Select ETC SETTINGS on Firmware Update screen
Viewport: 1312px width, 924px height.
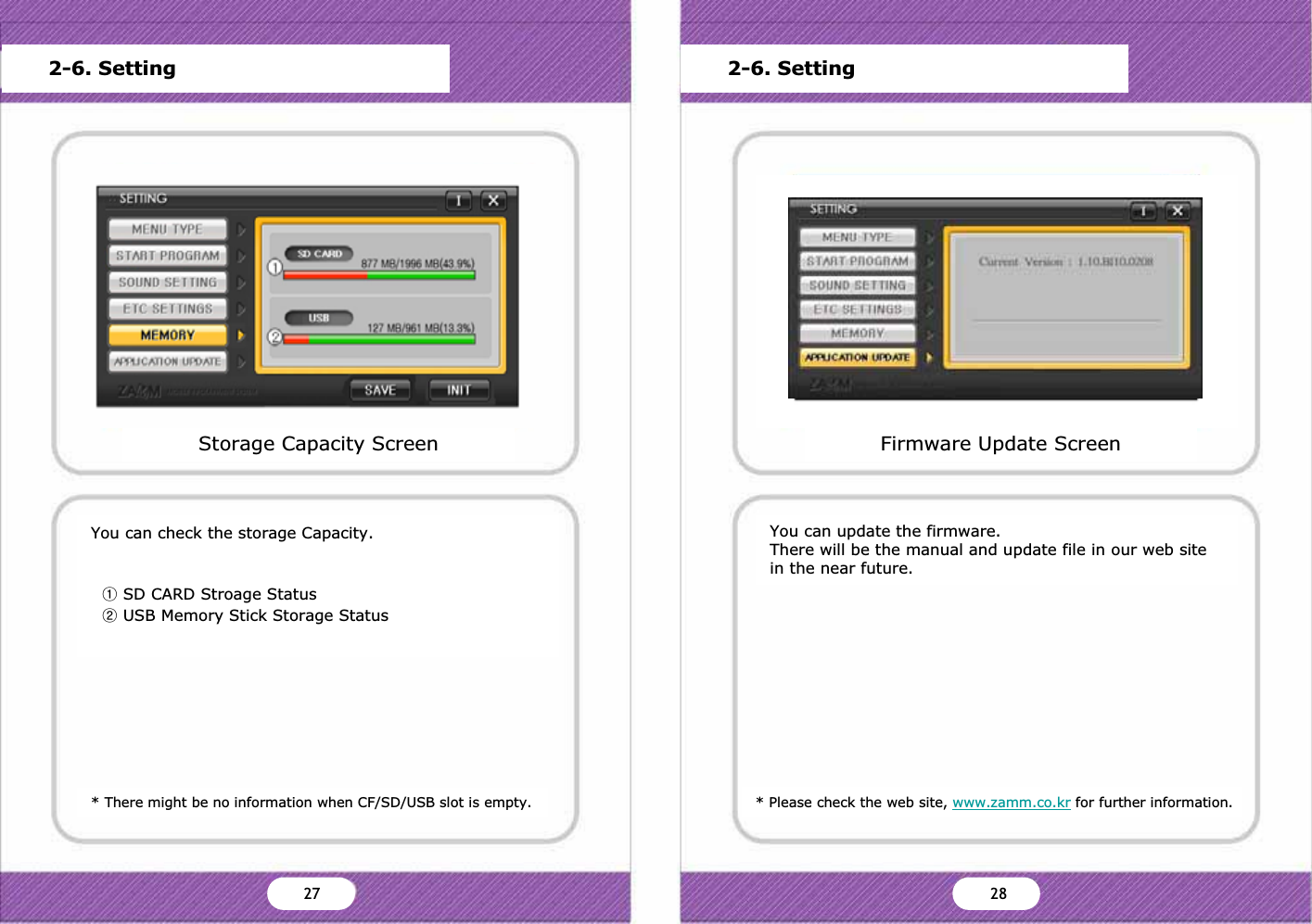point(857,310)
